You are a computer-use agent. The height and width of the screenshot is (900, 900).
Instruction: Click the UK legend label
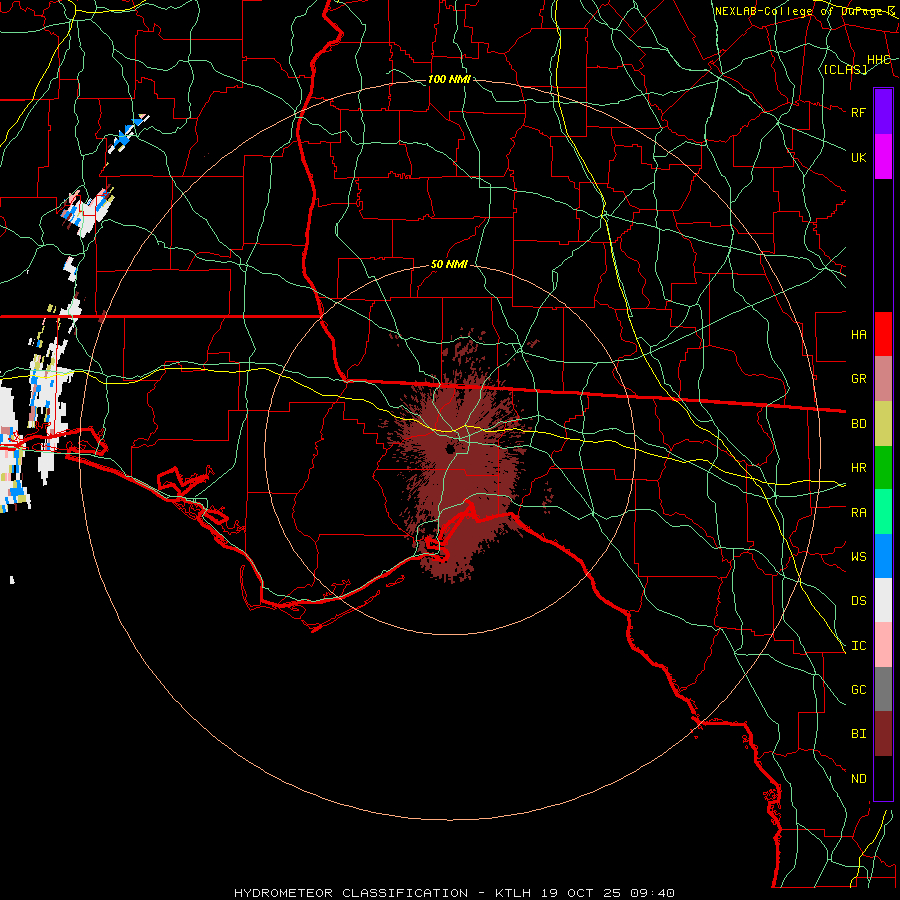tap(859, 157)
